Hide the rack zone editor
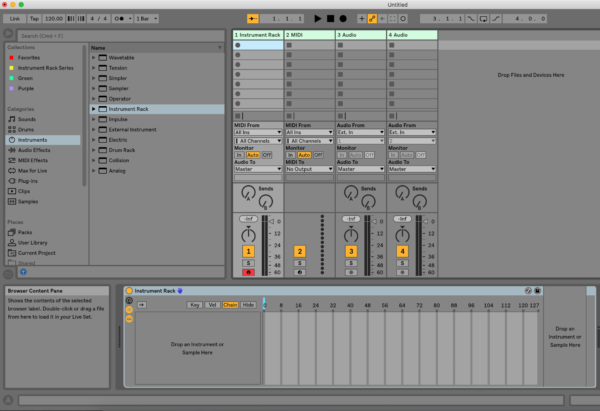 [248, 305]
